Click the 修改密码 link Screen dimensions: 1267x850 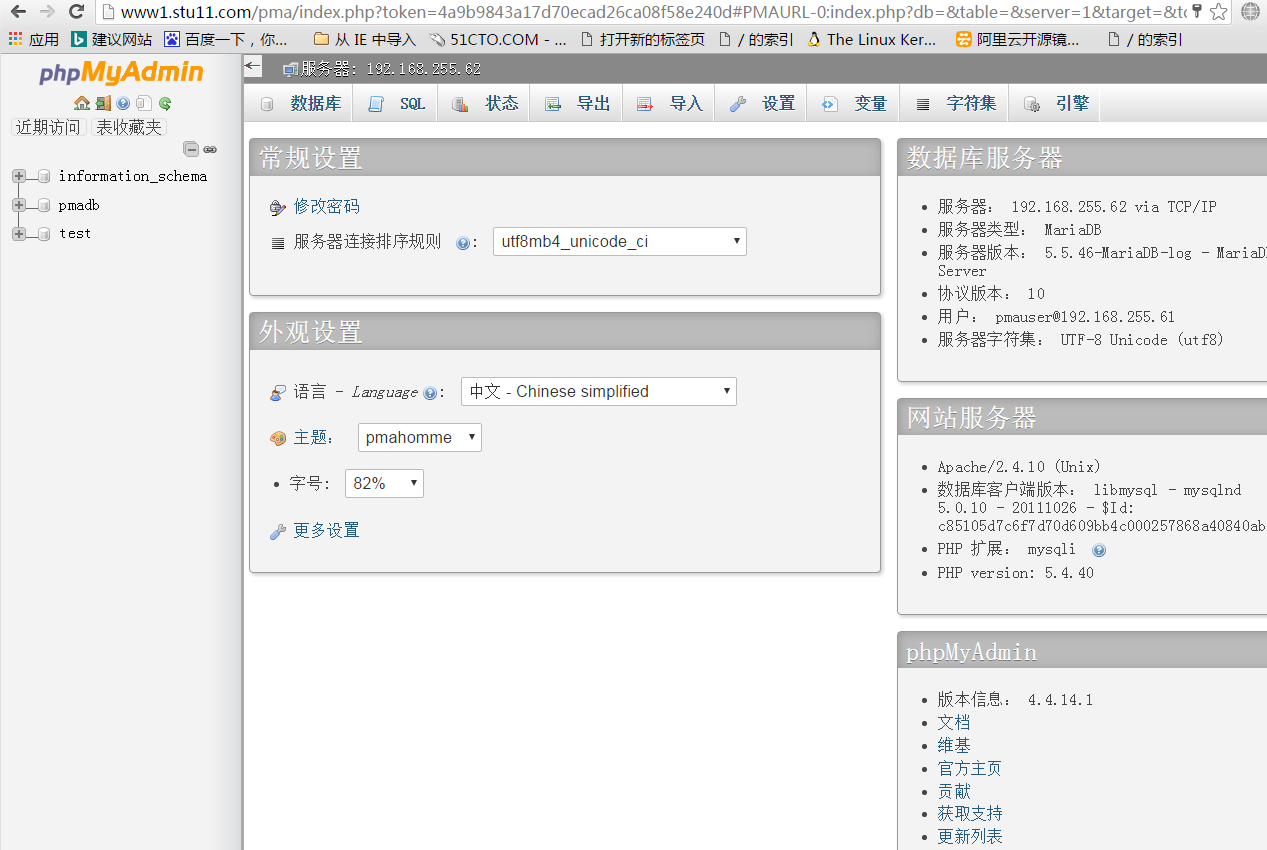coord(326,206)
